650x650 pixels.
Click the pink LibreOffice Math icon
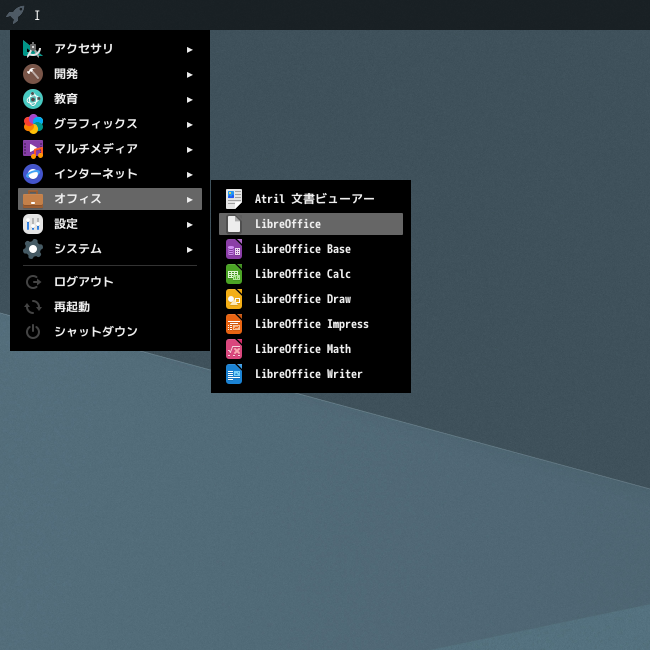click(234, 349)
